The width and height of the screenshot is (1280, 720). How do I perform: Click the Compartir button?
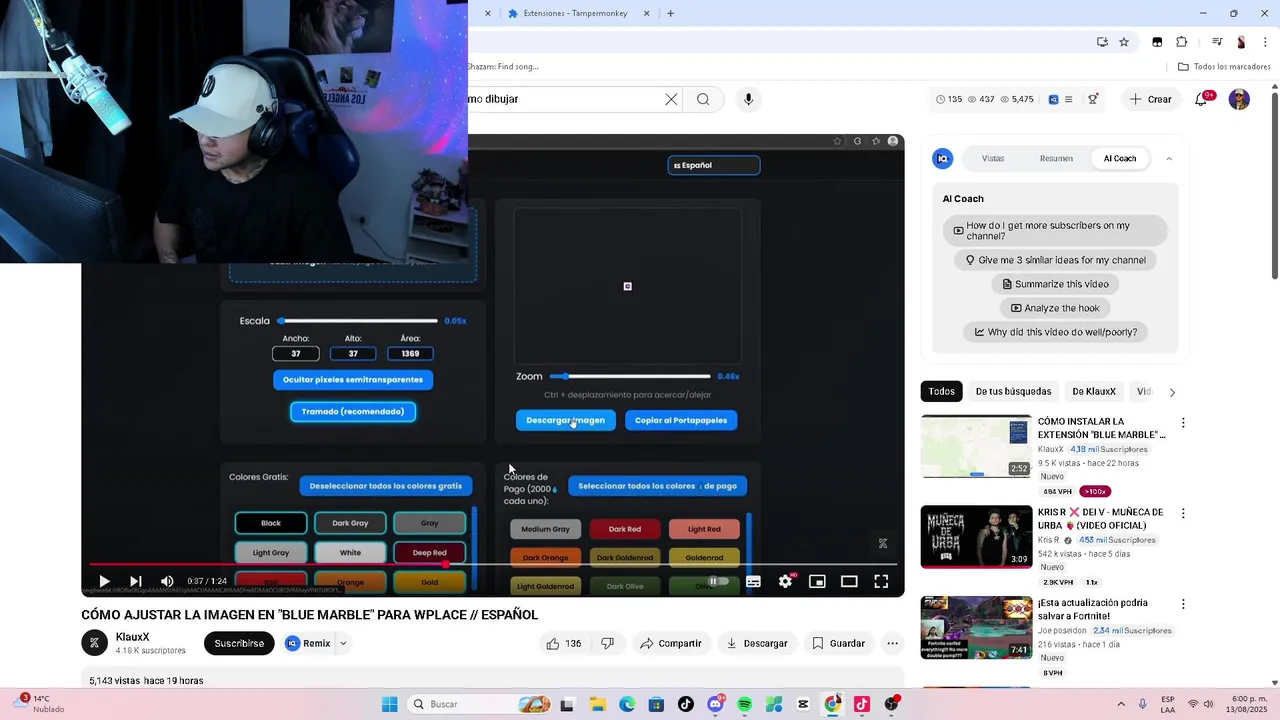point(671,643)
